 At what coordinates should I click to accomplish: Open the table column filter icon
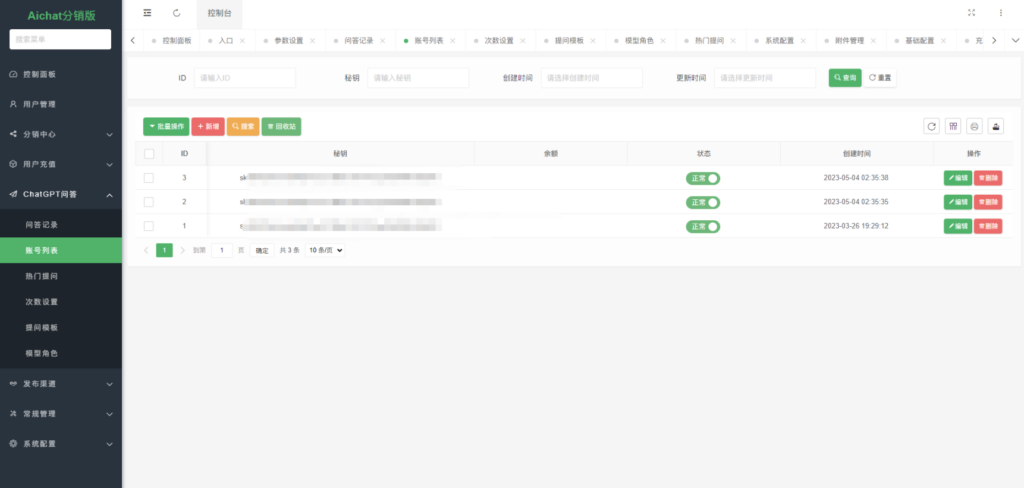click(x=953, y=126)
